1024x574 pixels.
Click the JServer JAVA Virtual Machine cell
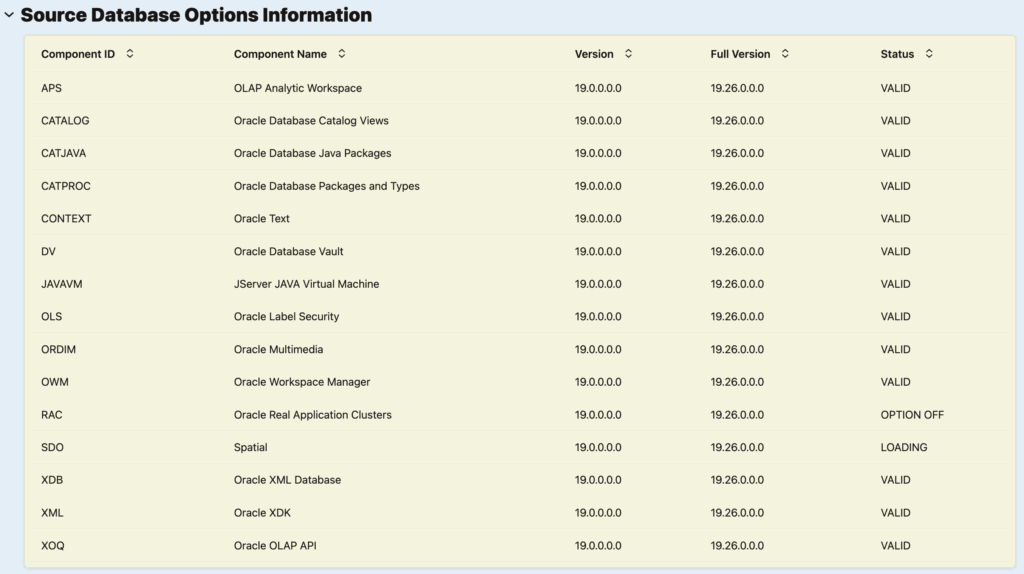[306, 284]
